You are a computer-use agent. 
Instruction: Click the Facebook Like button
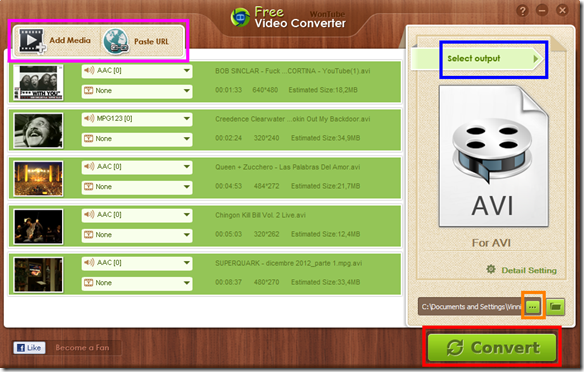pyautogui.click(x=29, y=347)
